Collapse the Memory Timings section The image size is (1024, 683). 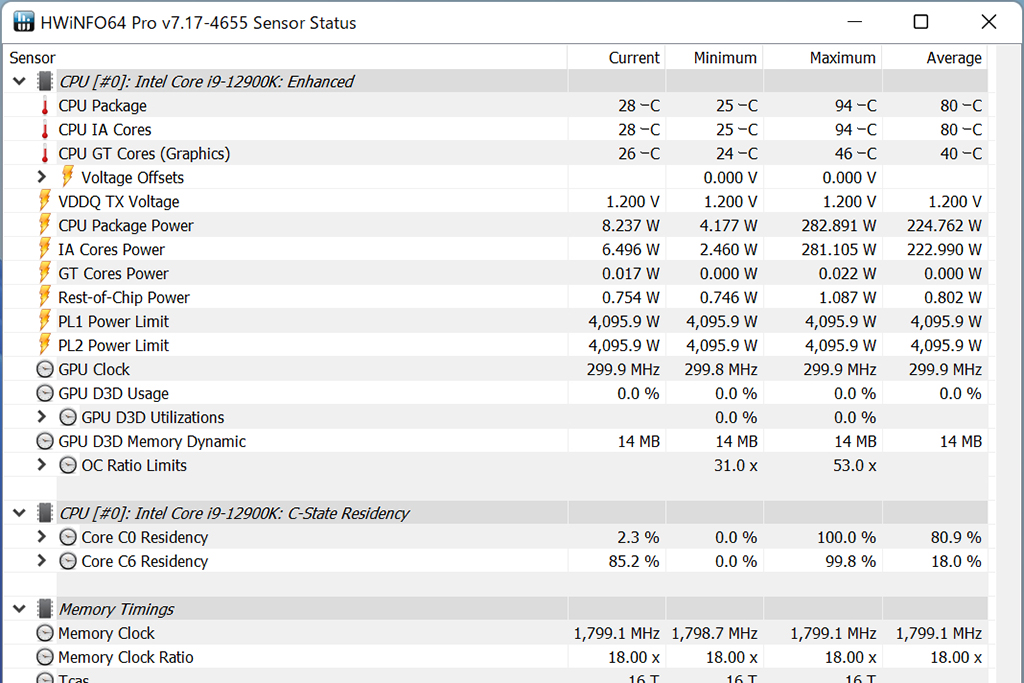click(x=19, y=610)
